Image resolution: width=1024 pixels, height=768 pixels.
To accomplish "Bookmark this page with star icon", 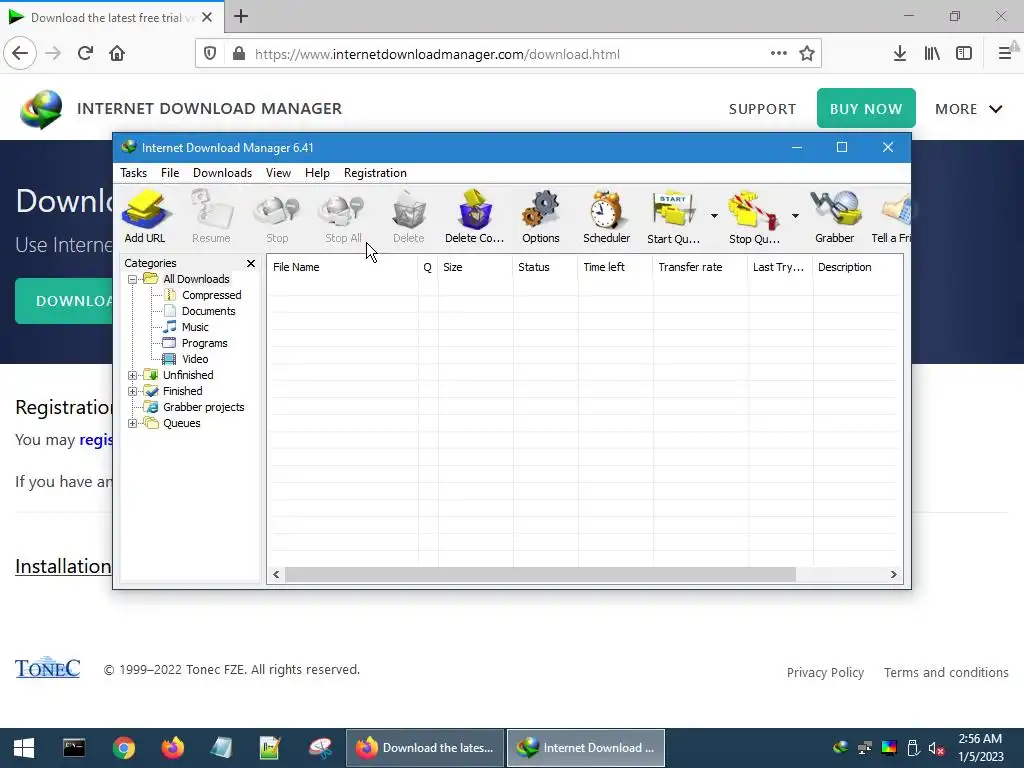I will (x=807, y=54).
